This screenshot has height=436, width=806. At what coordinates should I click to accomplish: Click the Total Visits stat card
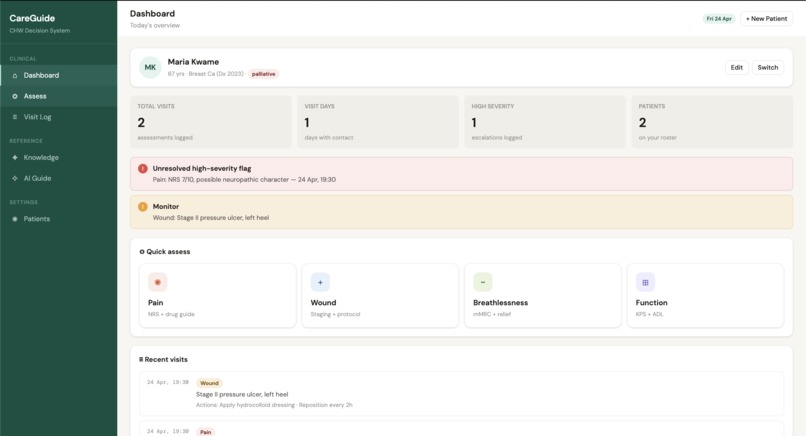[x=211, y=122]
